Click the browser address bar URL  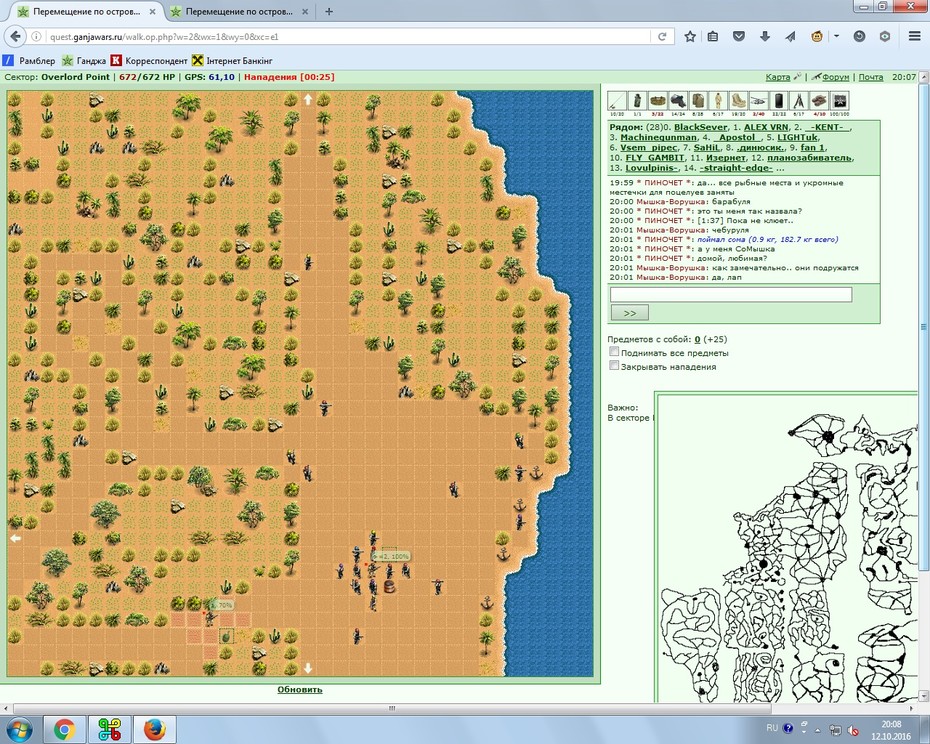(164, 37)
